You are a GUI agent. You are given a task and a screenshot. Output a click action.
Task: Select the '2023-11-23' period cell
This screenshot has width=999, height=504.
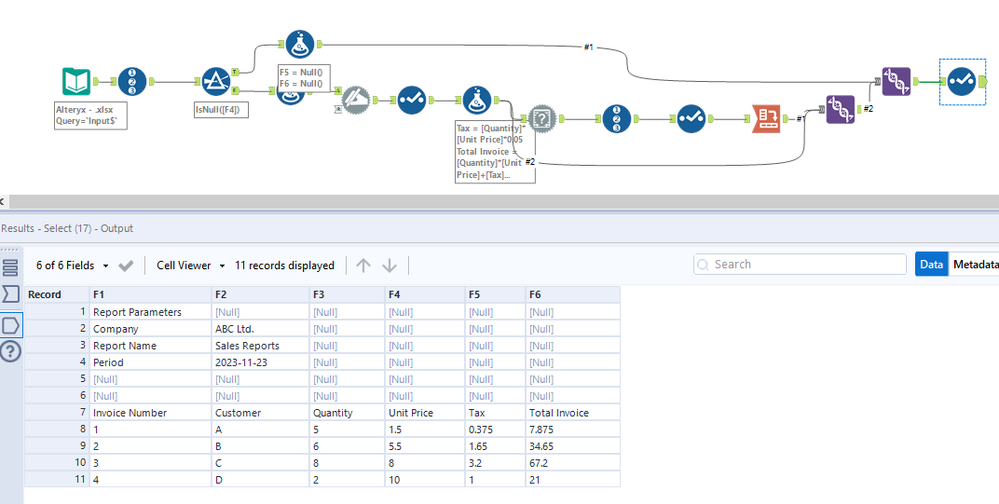click(x=261, y=363)
